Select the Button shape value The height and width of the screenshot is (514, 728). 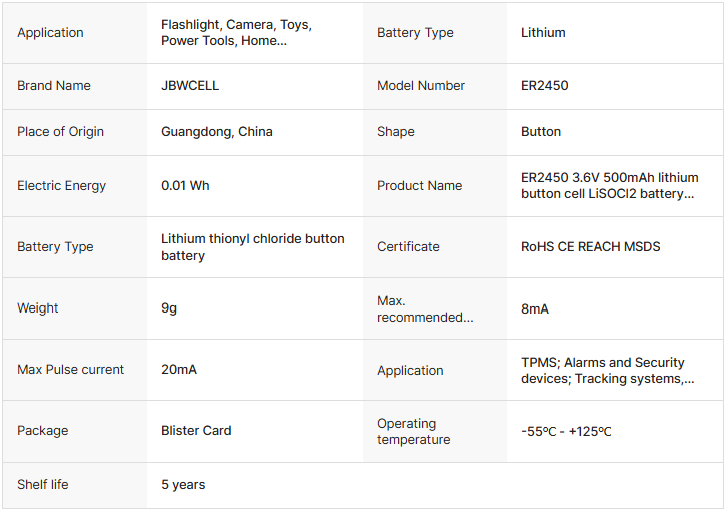coord(541,132)
